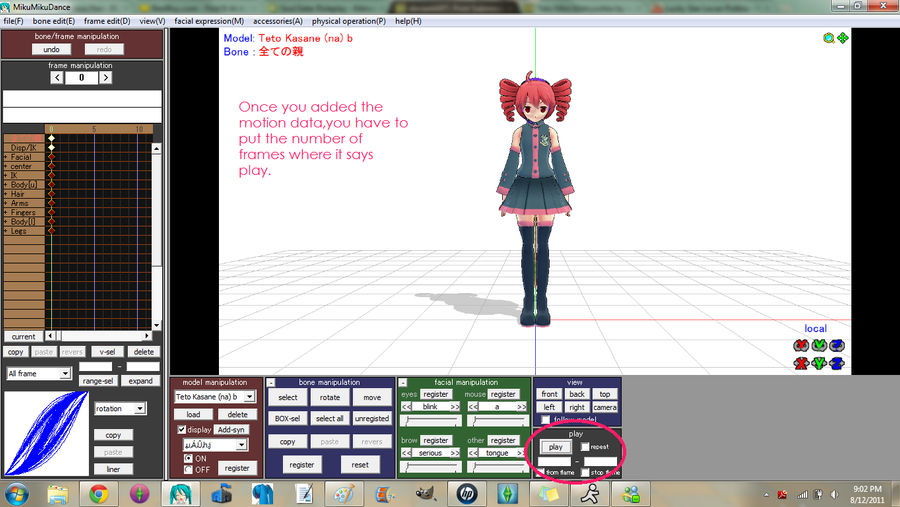The image size is (900, 507).
Task: Open the facial expression(M) menu
Action: [209, 21]
